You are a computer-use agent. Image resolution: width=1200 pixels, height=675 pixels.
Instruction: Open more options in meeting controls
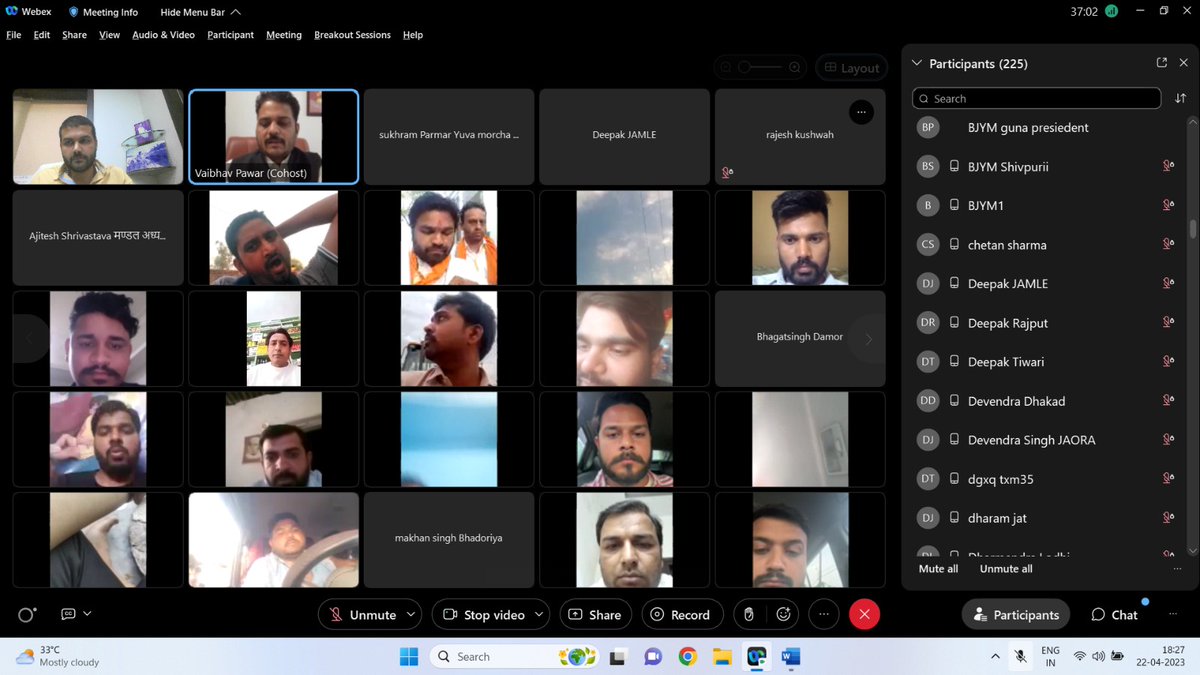coord(824,615)
